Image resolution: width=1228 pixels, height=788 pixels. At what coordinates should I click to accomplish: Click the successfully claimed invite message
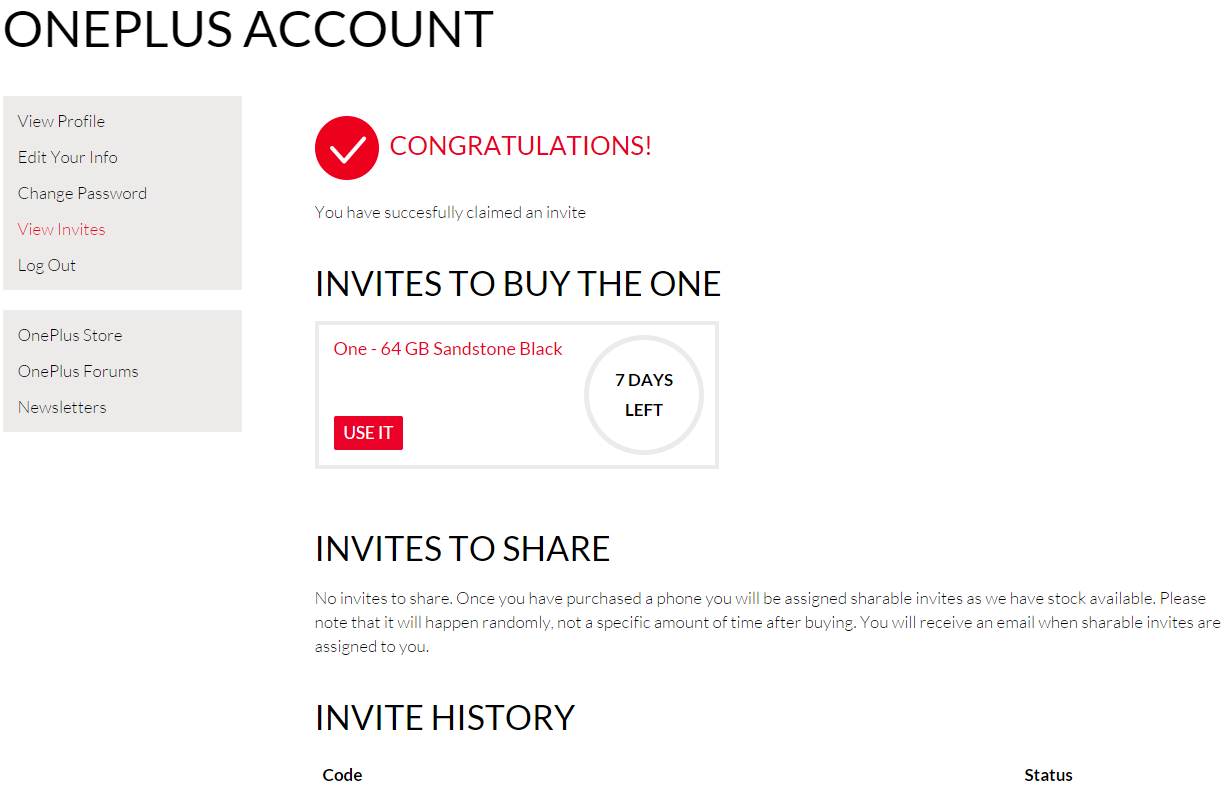coord(450,212)
